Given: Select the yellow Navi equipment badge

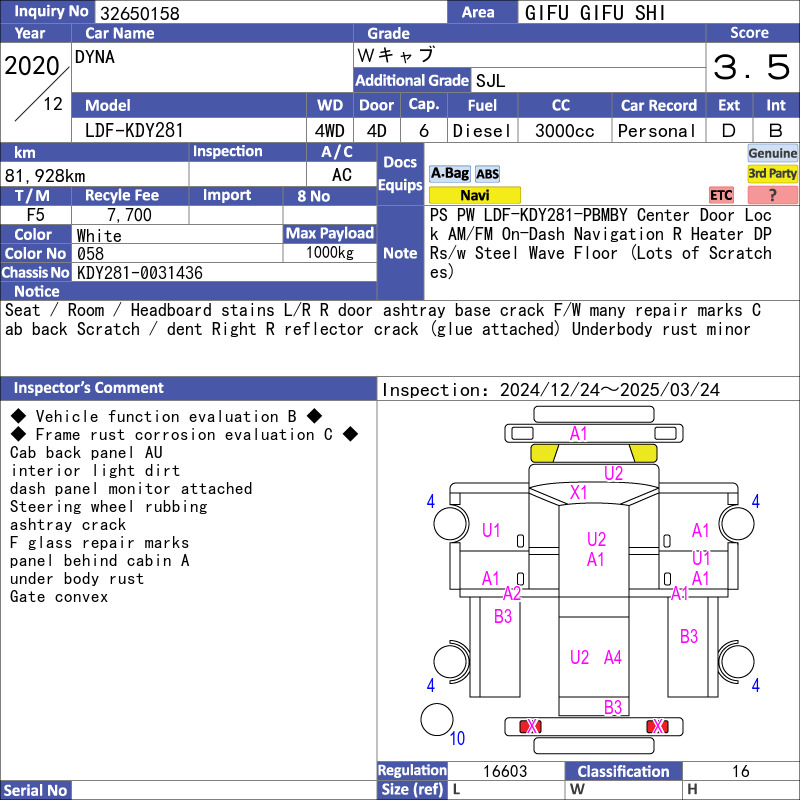Looking at the screenshot, I should (x=474, y=195).
